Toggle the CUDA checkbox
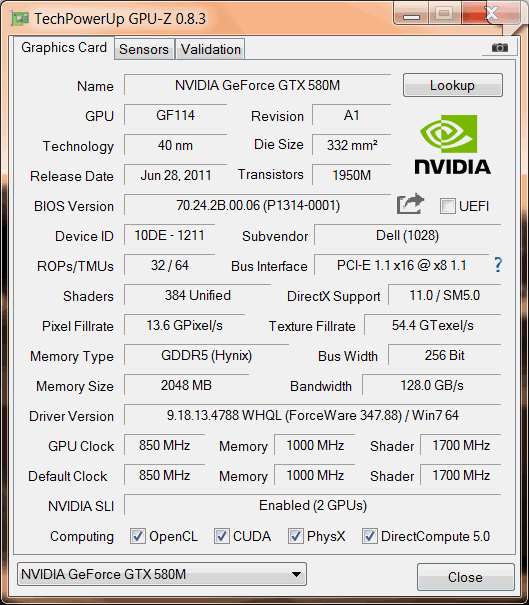The image size is (529, 605). (x=221, y=536)
